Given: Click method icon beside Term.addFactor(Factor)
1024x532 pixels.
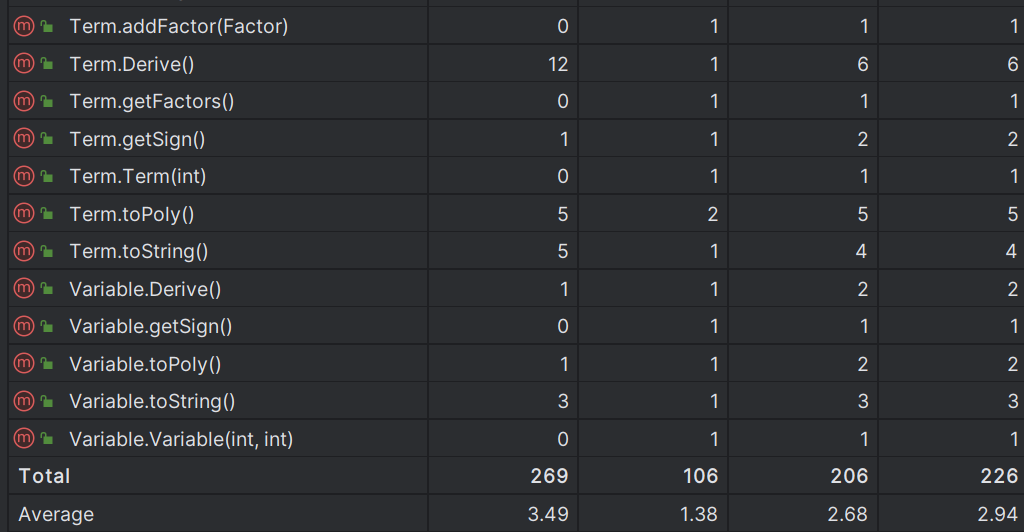Looking at the screenshot, I should (24, 26).
